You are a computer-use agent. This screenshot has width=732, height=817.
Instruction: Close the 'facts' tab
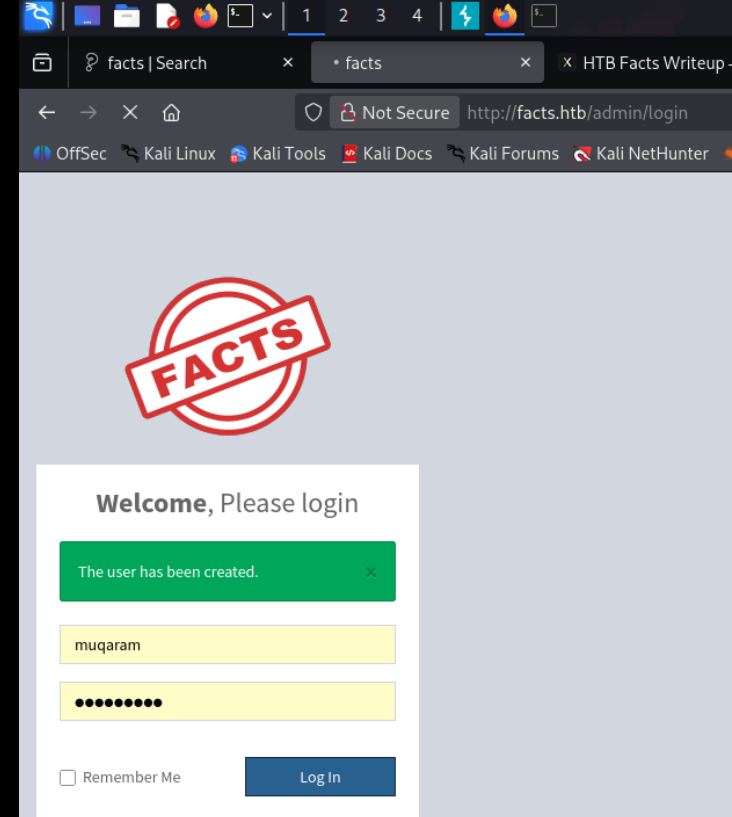(x=526, y=63)
